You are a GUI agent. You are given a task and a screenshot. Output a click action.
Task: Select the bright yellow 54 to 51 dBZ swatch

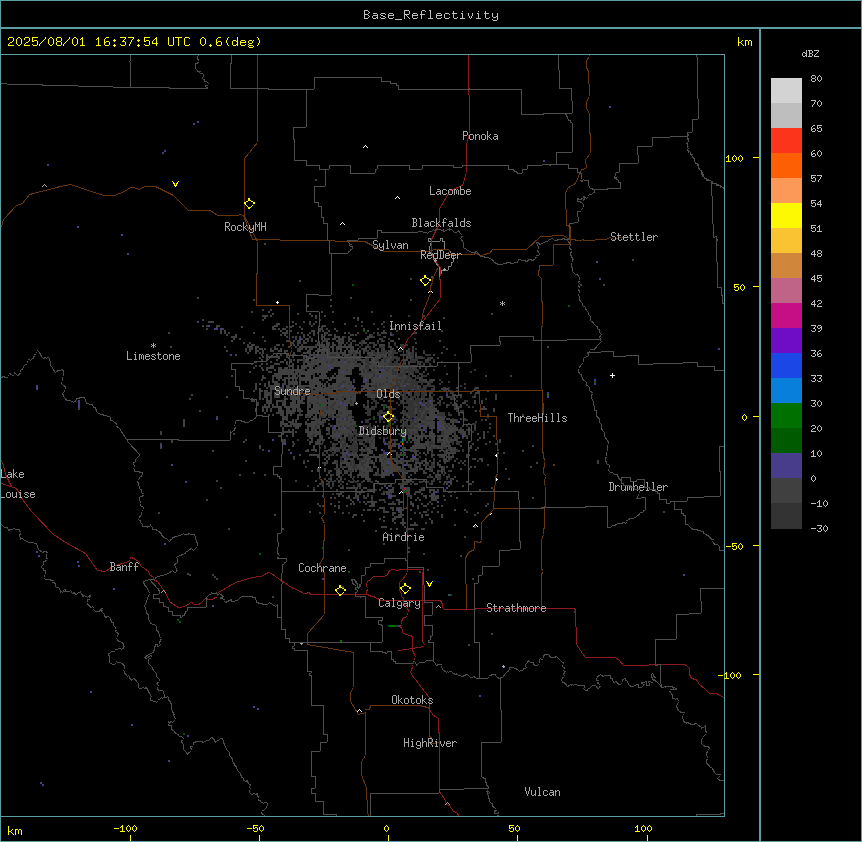point(786,215)
